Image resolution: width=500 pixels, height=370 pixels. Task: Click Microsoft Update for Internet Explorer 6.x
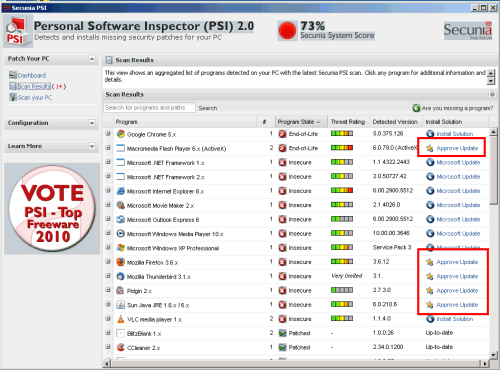[x=458, y=191]
